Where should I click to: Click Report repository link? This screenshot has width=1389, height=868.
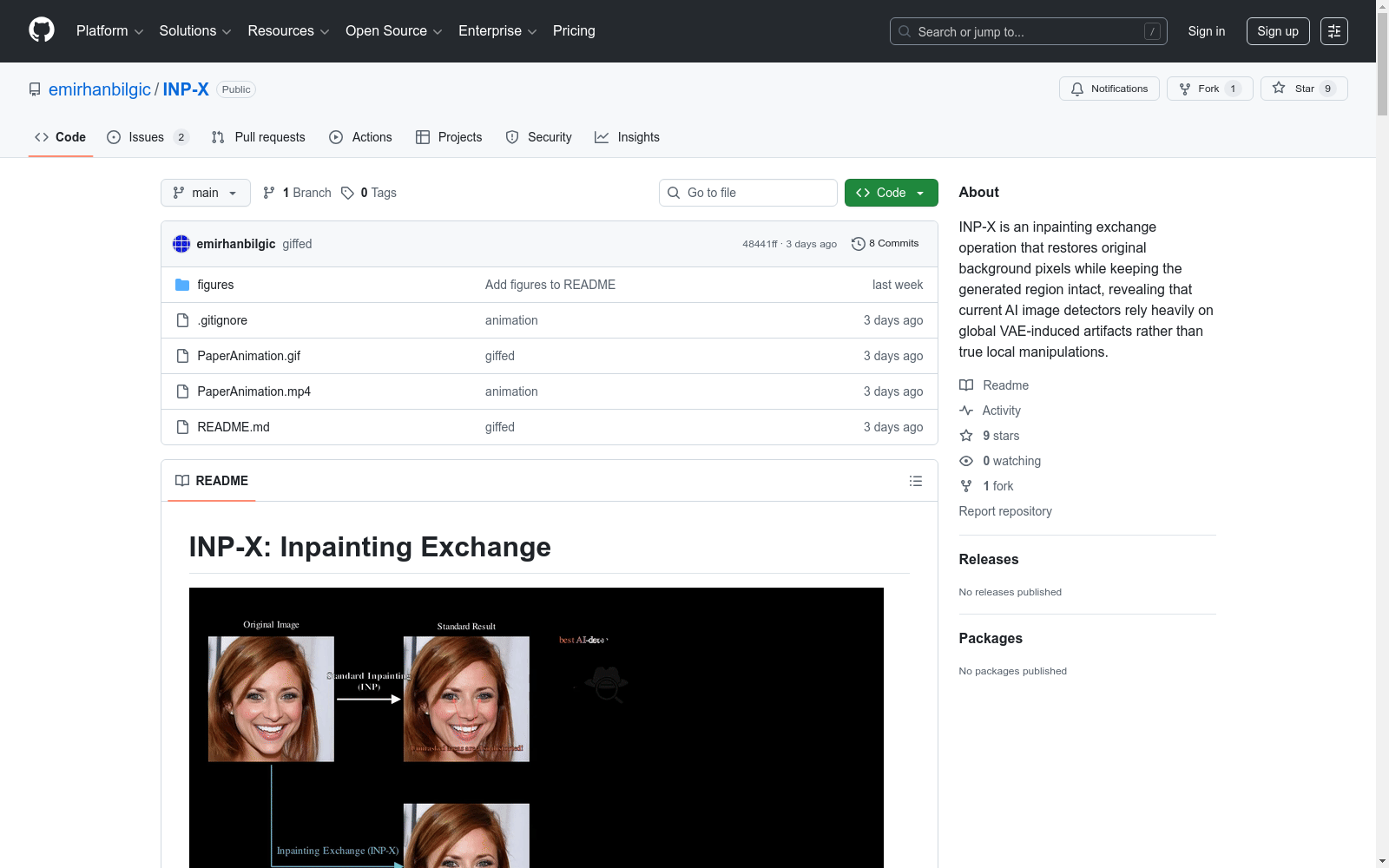pyautogui.click(x=1005, y=511)
